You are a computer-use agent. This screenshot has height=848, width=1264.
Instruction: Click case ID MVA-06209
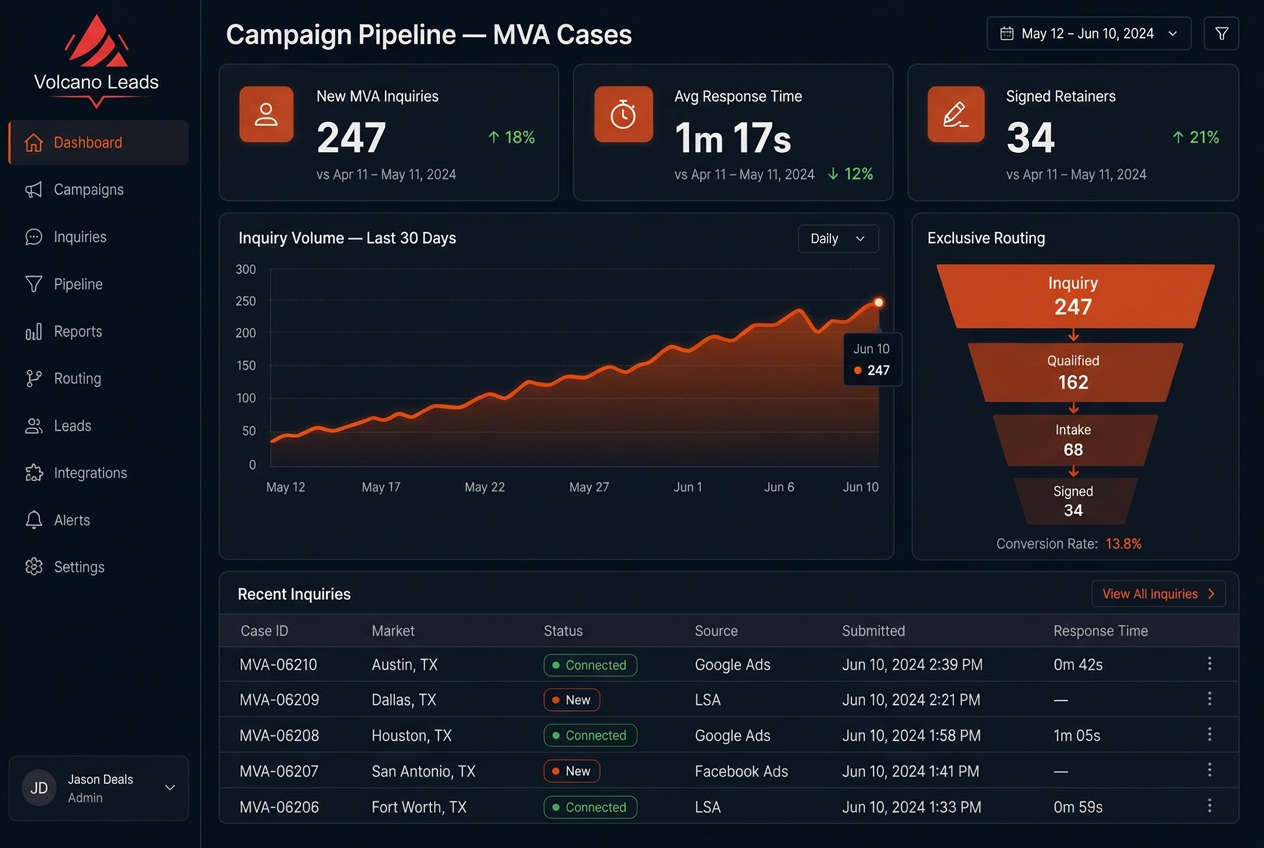279,699
